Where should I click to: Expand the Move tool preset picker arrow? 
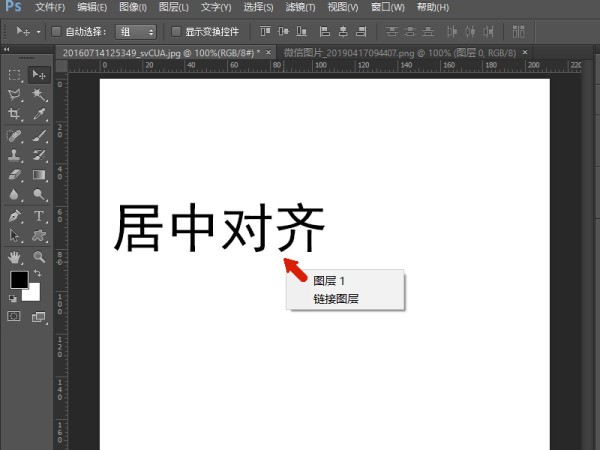pos(38,31)
